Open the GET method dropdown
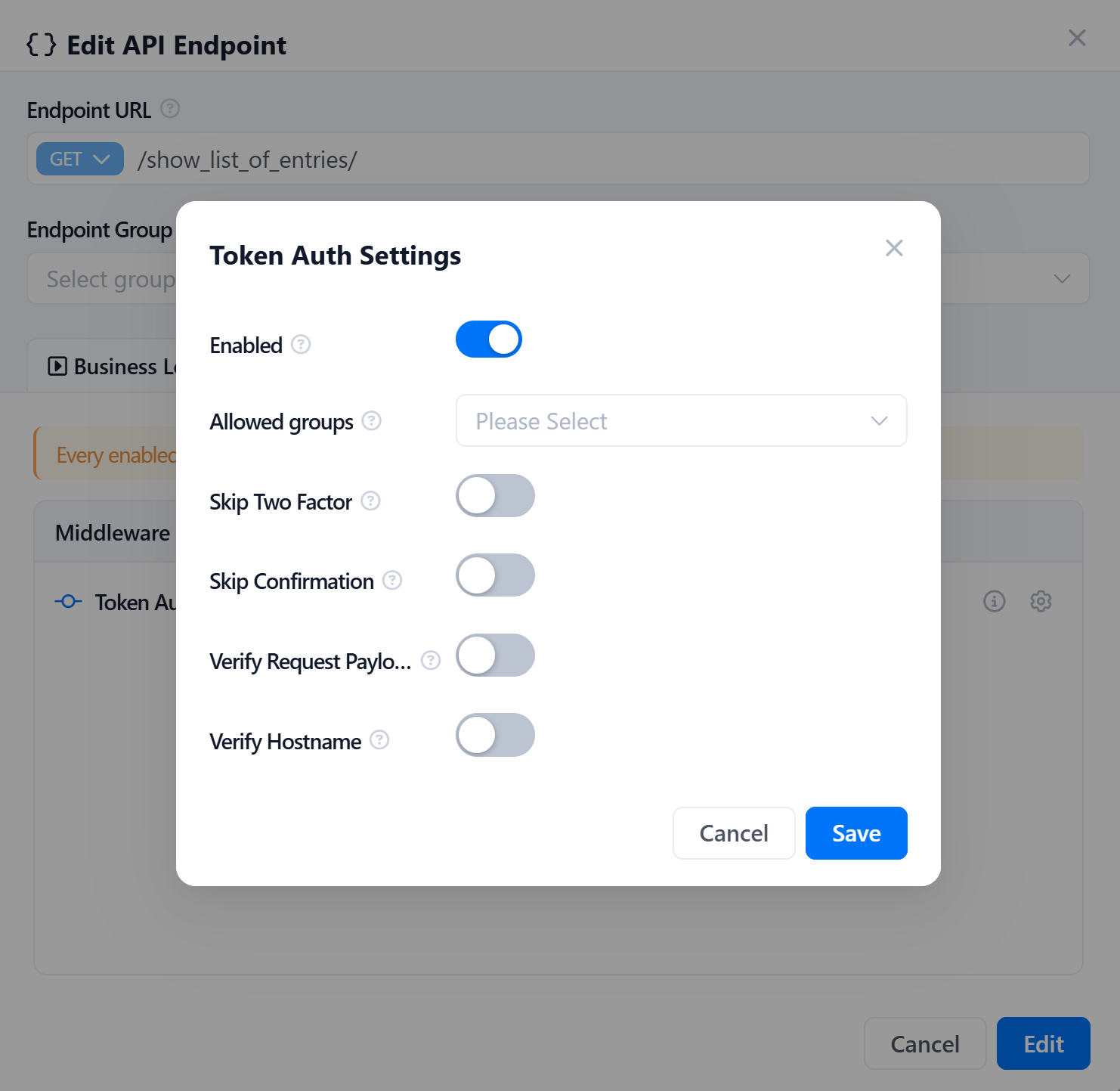The width and height of the screenshot is (1120, 1091). pos(80,159)
